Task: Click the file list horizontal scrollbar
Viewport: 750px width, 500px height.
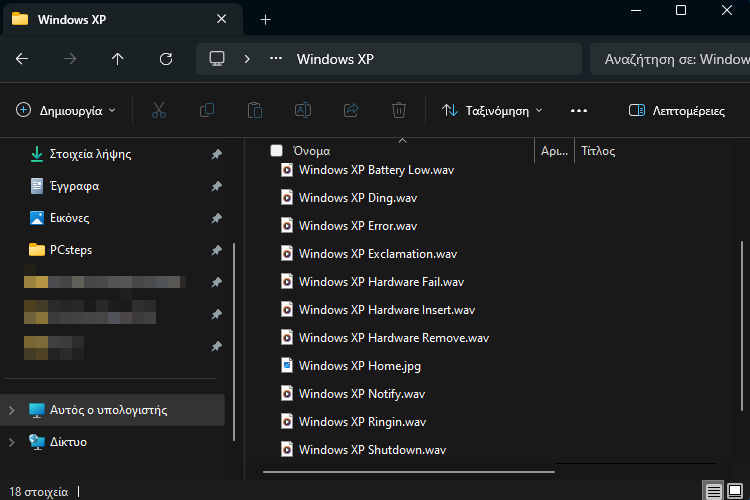Action: [409, 472]
